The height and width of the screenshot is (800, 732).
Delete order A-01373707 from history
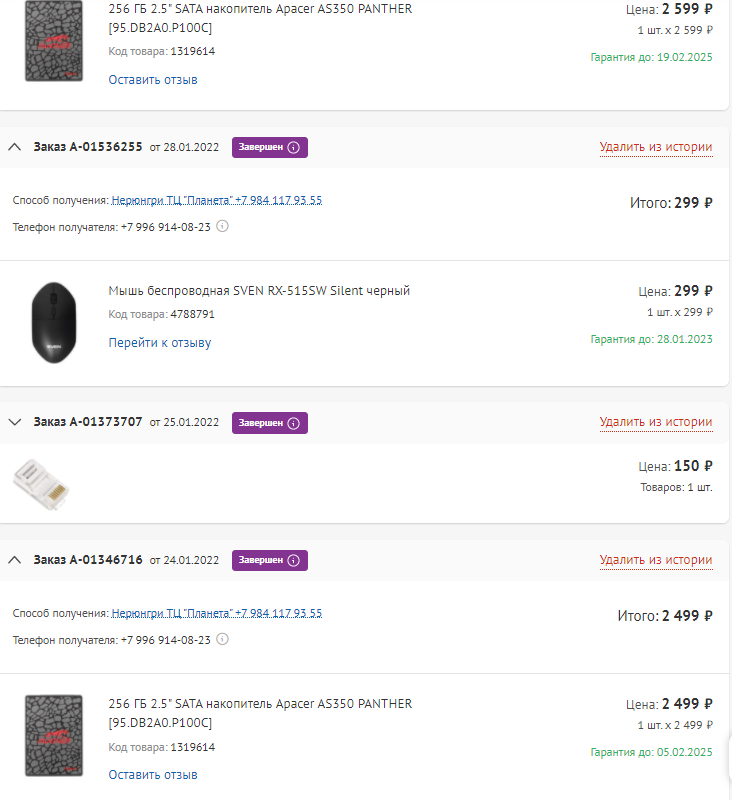(x=655, y=422)
